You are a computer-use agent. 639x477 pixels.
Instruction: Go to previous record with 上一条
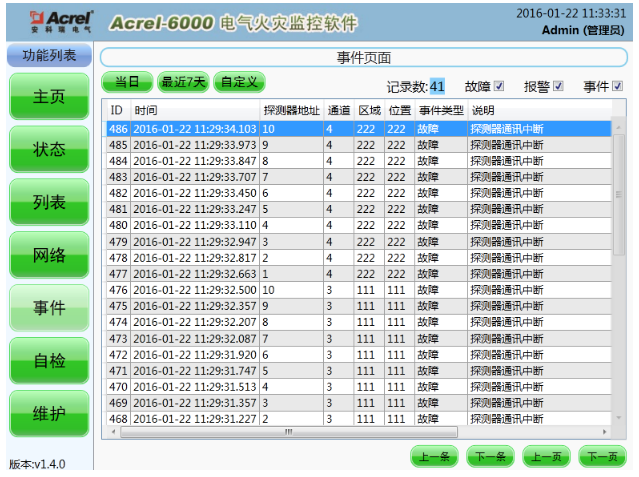[x=433, y=456]
